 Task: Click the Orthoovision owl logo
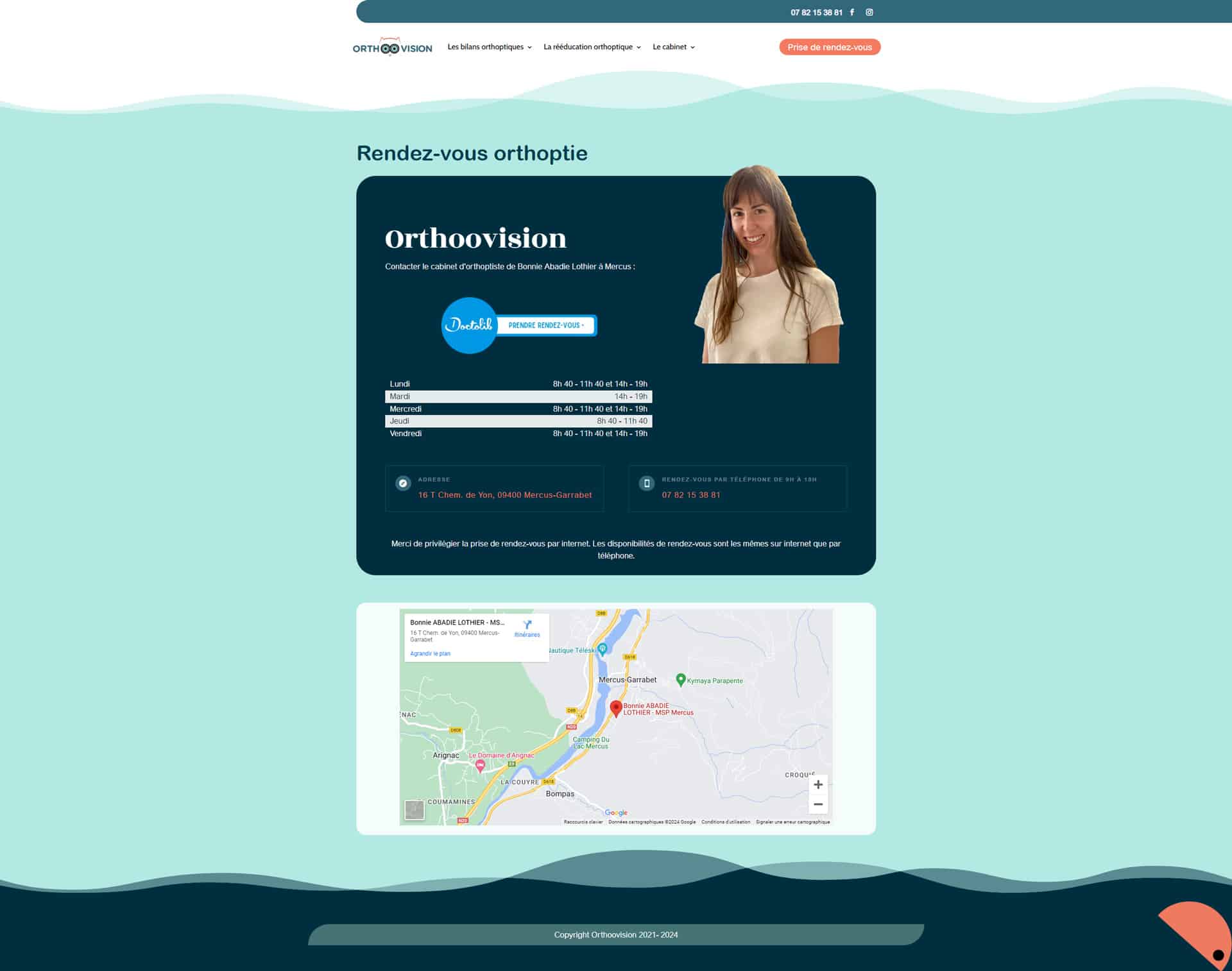tap(392, 47)
